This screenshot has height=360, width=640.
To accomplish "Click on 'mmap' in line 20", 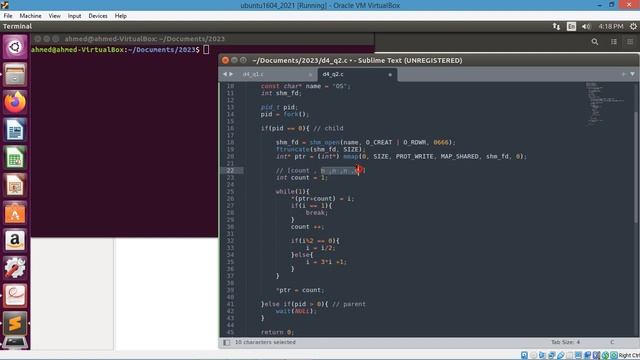I will (x=350, y=156).
